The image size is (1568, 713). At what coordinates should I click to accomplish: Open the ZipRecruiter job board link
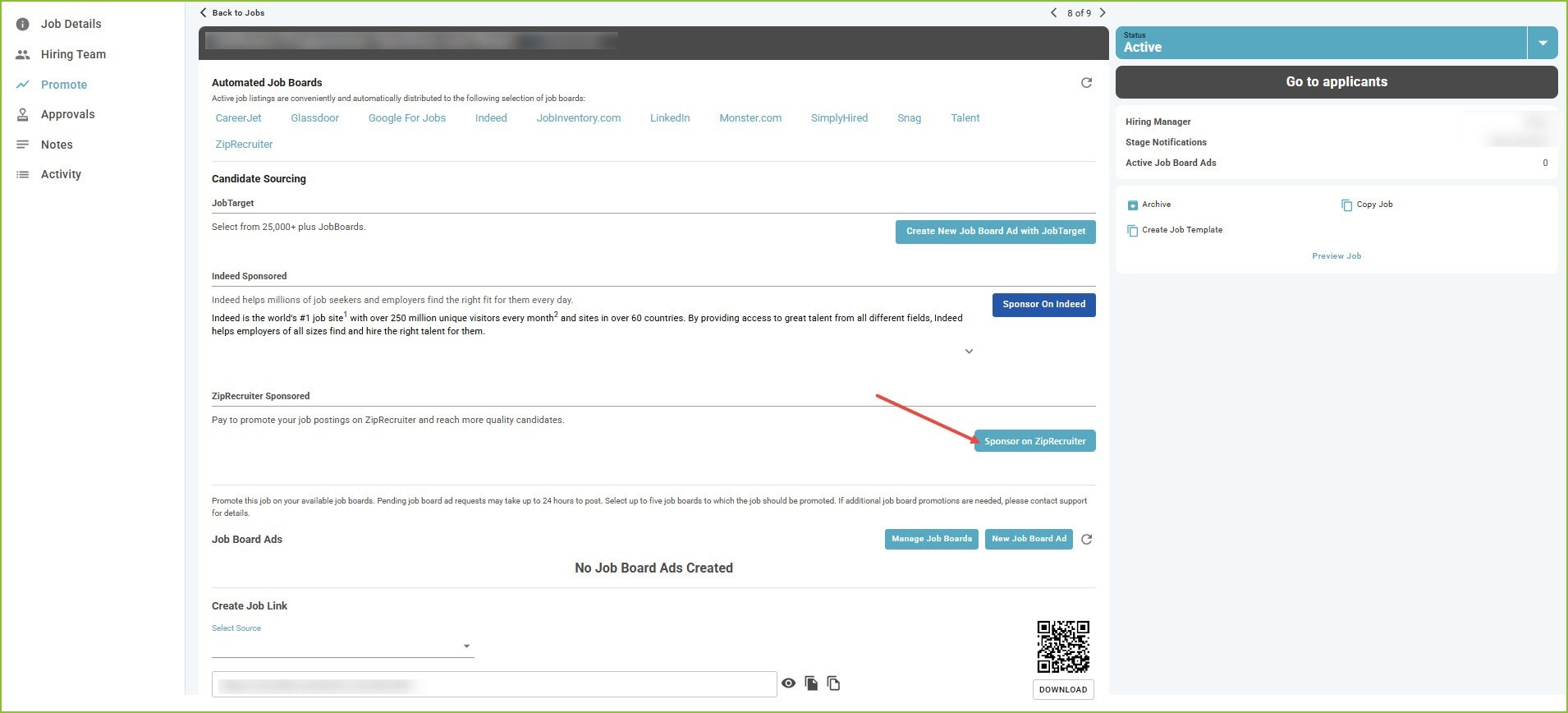(244, 145)
